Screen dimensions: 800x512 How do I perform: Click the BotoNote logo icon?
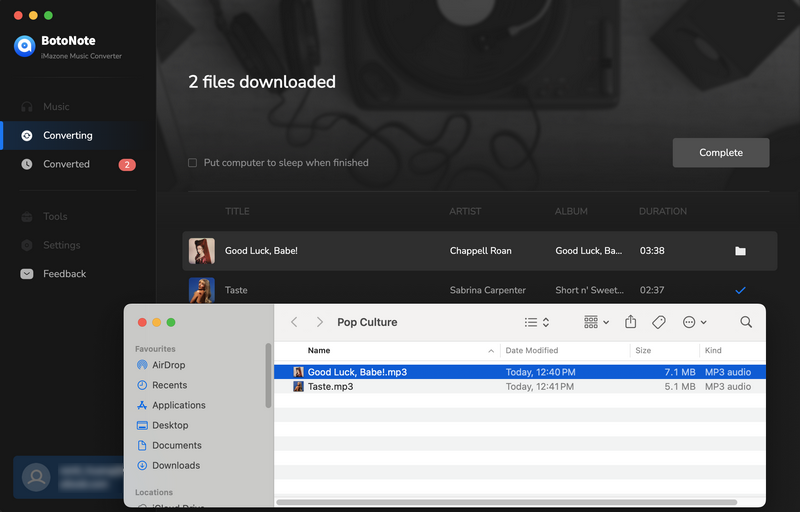point(24,46)
